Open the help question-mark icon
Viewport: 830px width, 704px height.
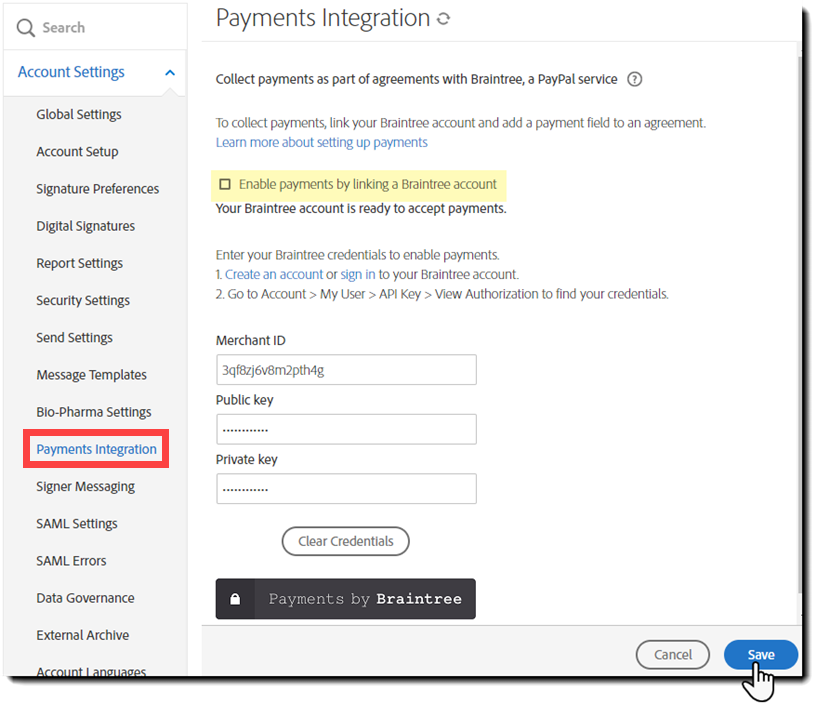tap(634, 79)
